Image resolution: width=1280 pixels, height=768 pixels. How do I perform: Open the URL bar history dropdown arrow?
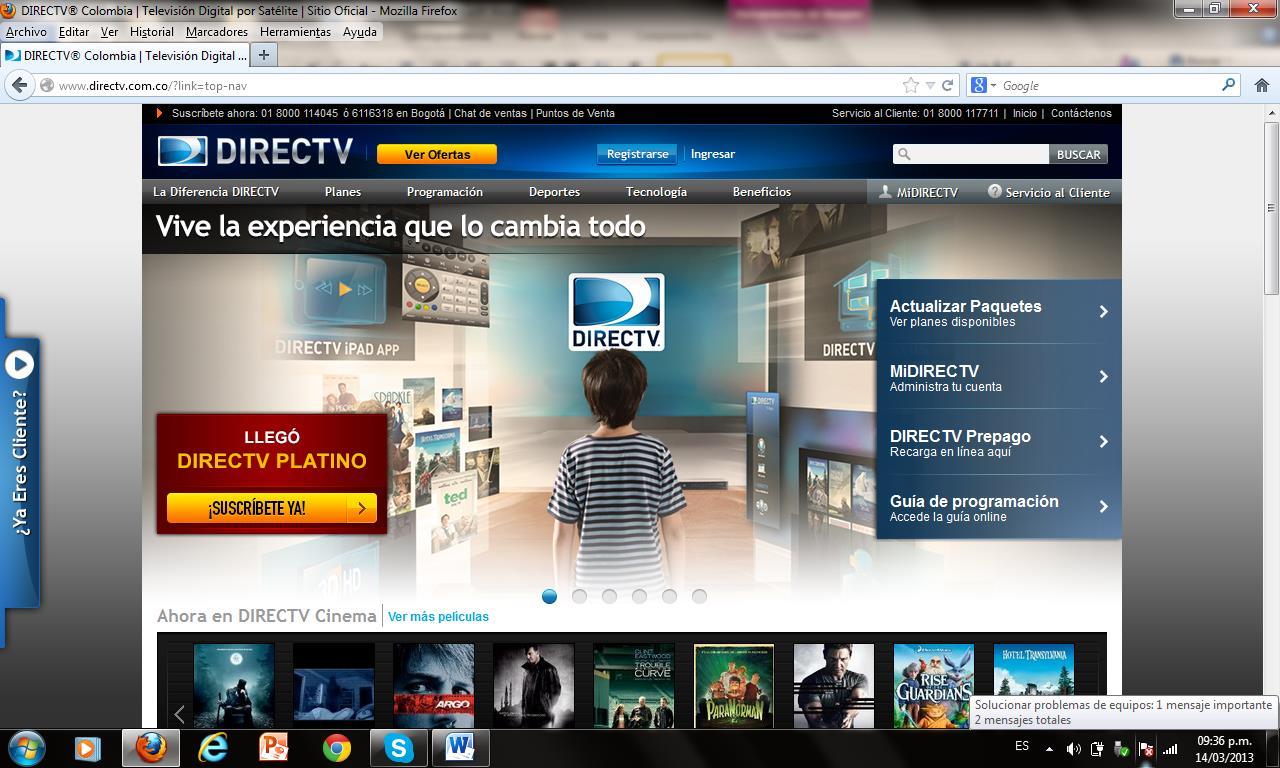(x=930, y=85)
